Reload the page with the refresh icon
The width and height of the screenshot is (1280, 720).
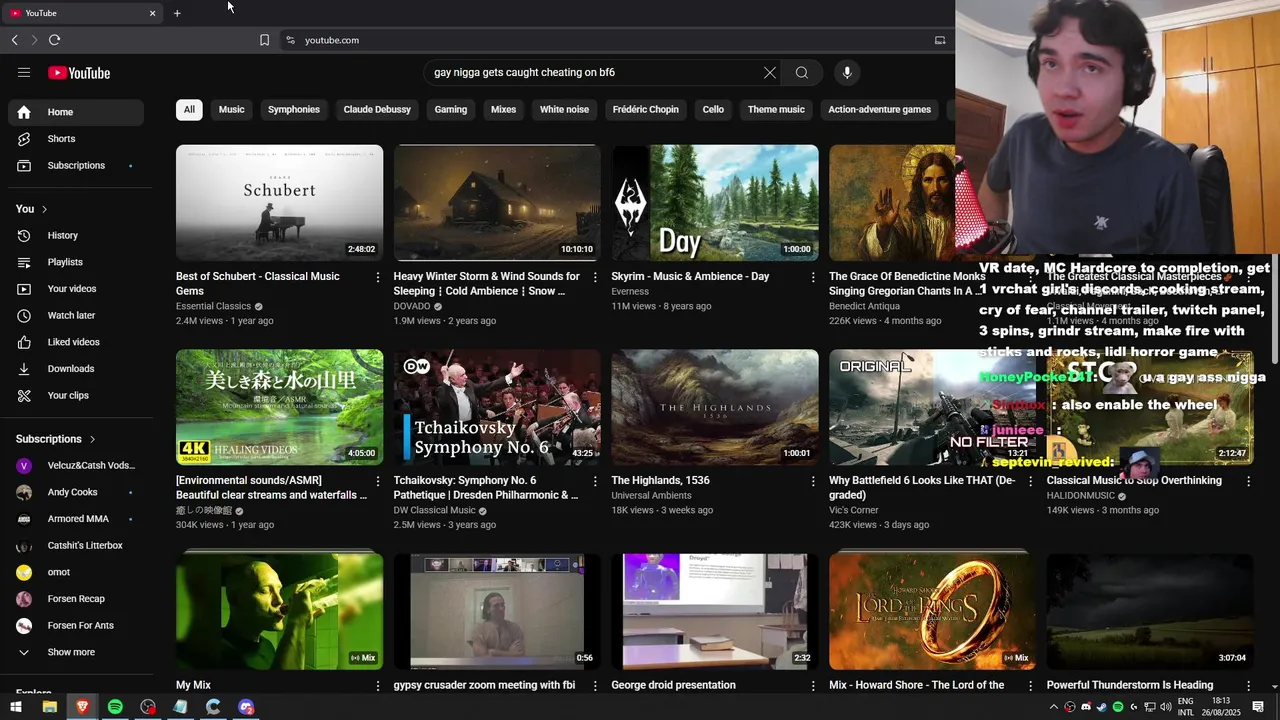pyautogui.click(x=54, y=40)
